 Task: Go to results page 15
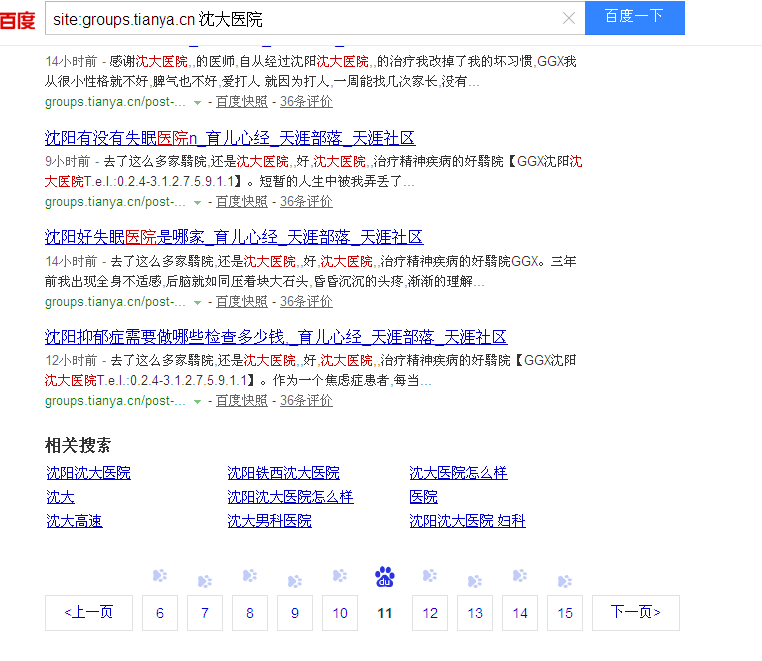coord(565,613)
